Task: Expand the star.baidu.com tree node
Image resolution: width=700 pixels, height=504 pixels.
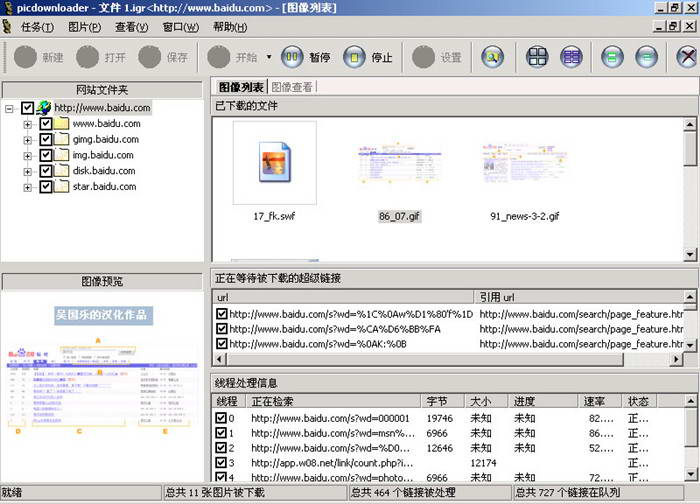Action: [28, 187]
